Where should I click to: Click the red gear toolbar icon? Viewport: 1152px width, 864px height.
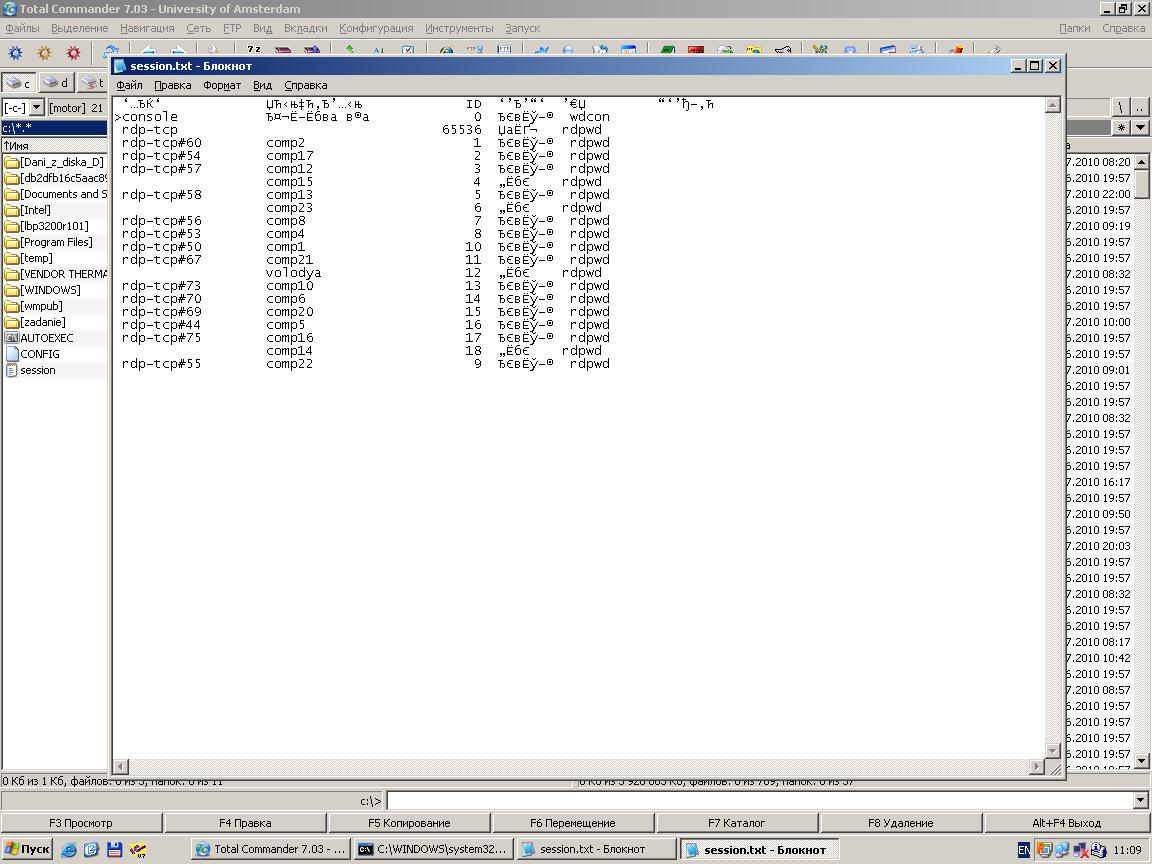[x=73, y=53]
